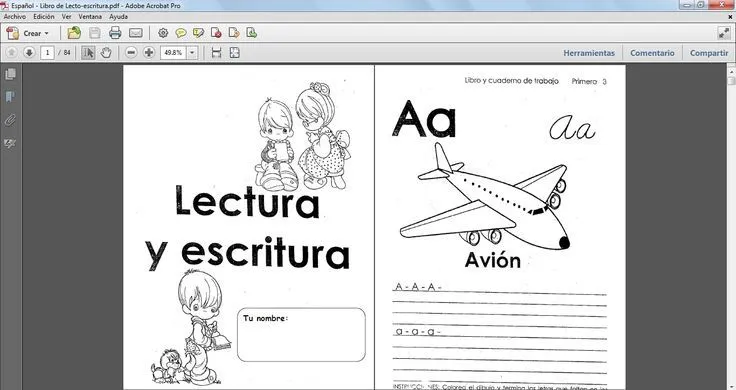Click the delete page icon with red mark
736x390 pixels.
216,33
